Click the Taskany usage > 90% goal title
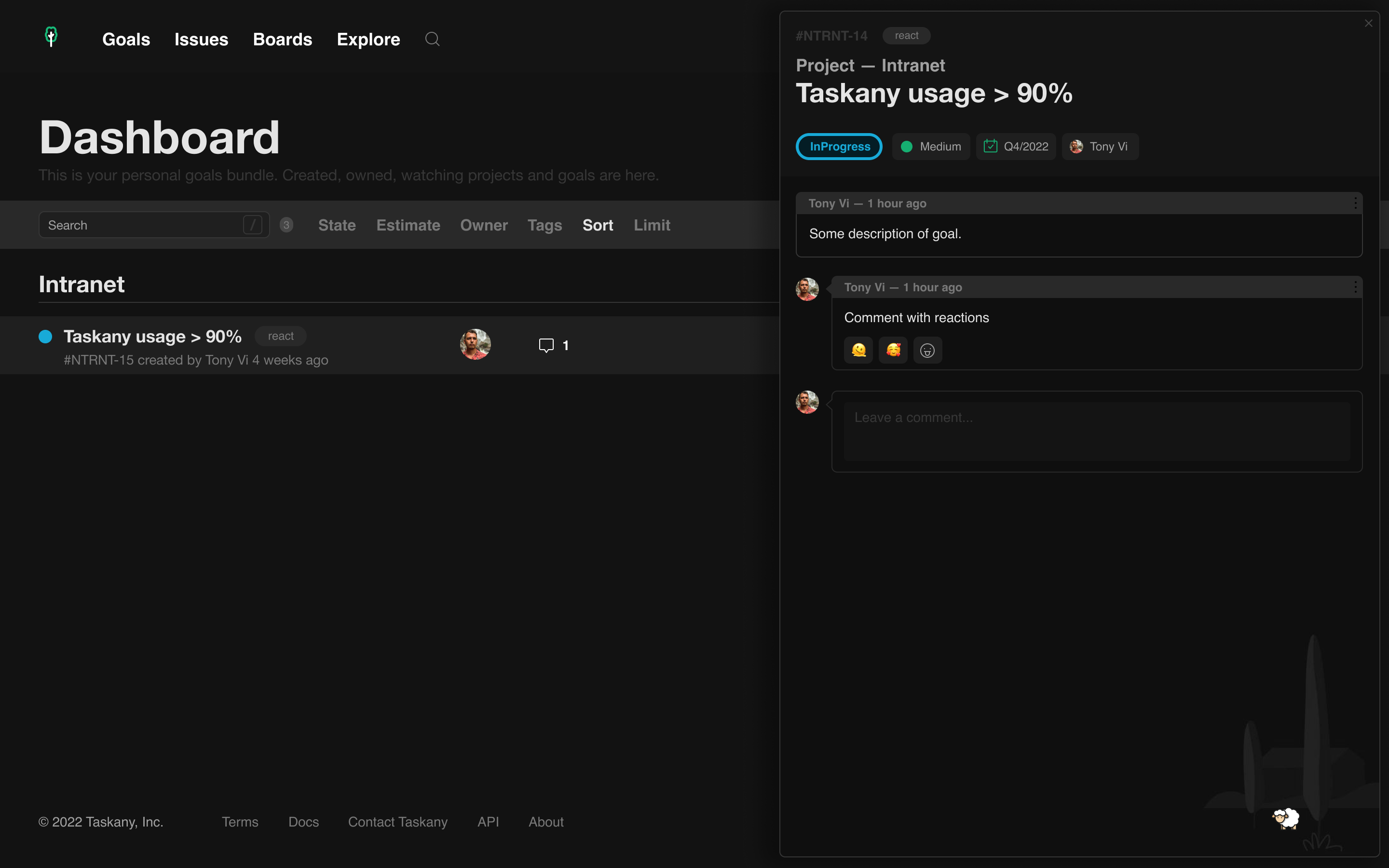 [x=152, y=337]
